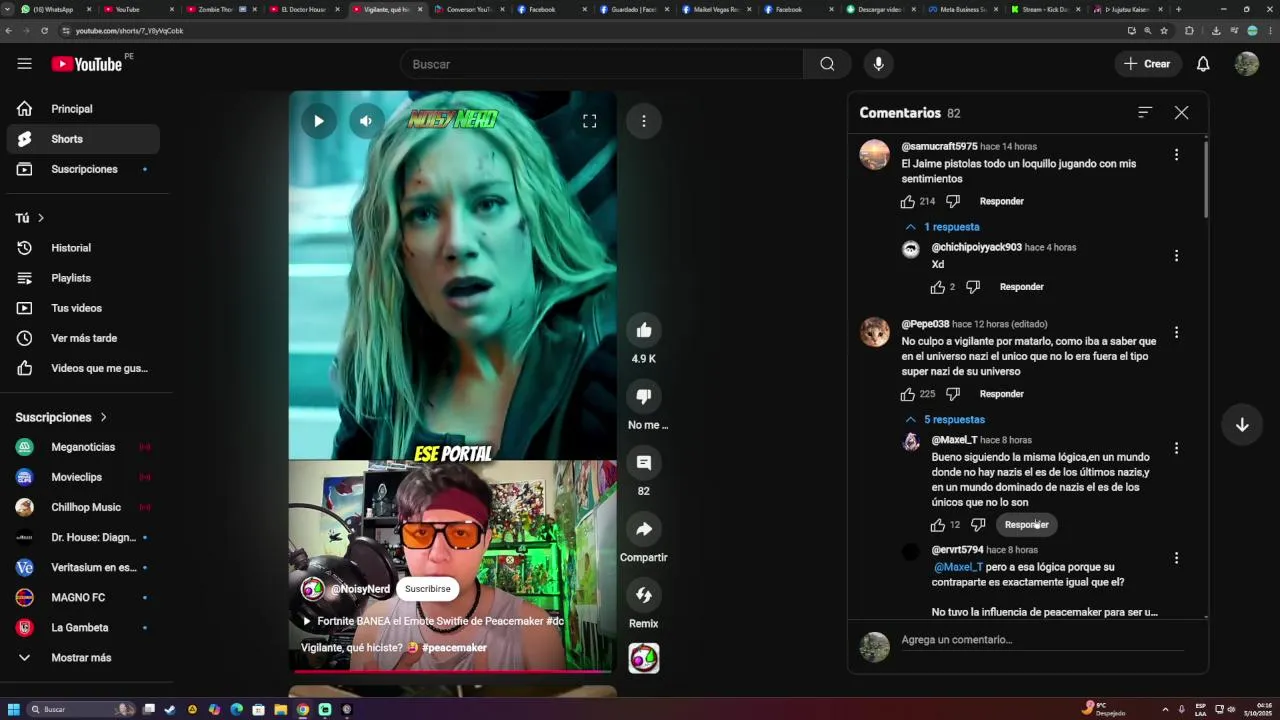Viewport: 1280px width, 720px height.
Task: Like samucraft5975's comment with 214 likes
Action: (907, 201)
